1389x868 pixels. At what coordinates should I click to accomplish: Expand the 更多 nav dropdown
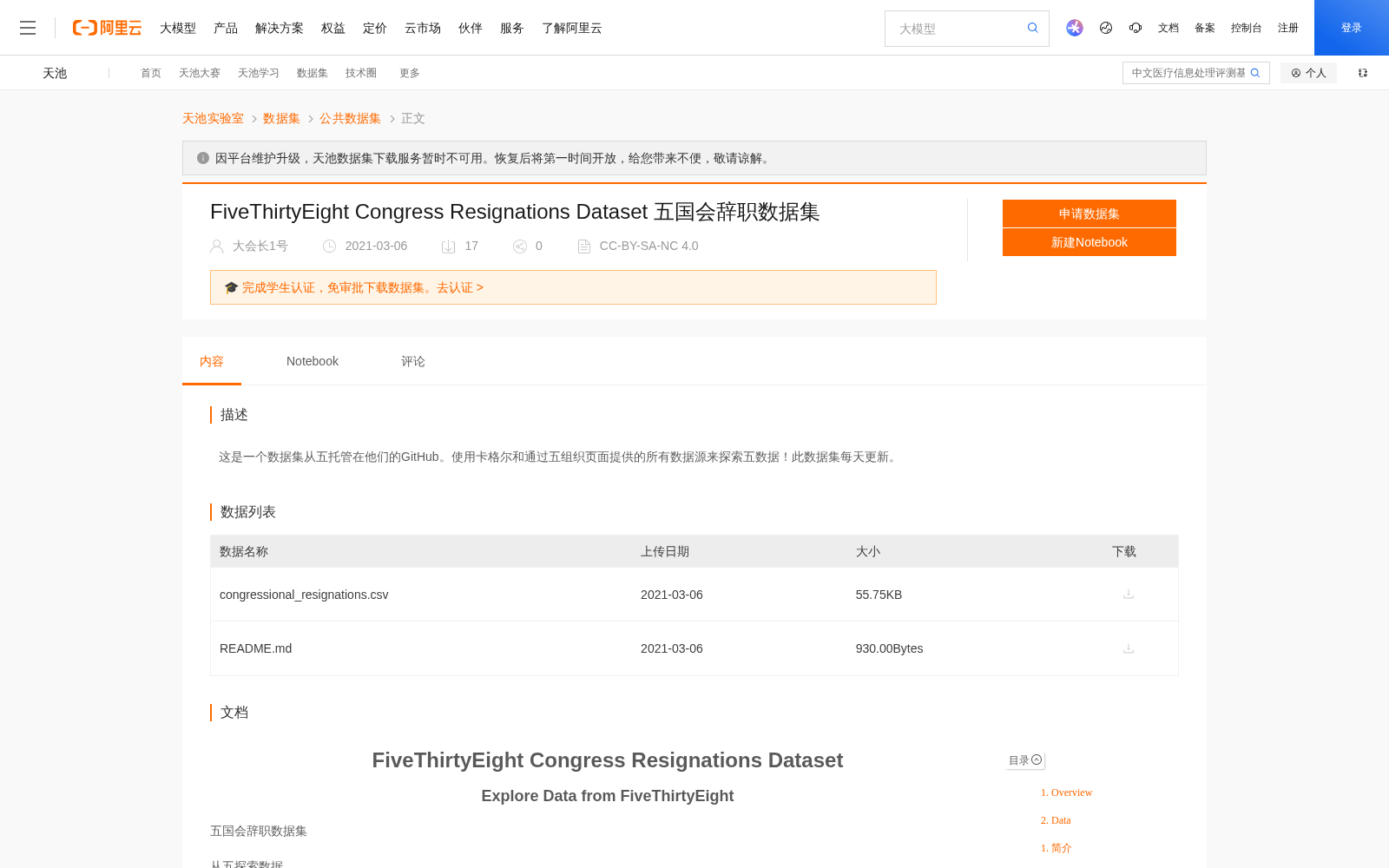[x=410, y=73]
